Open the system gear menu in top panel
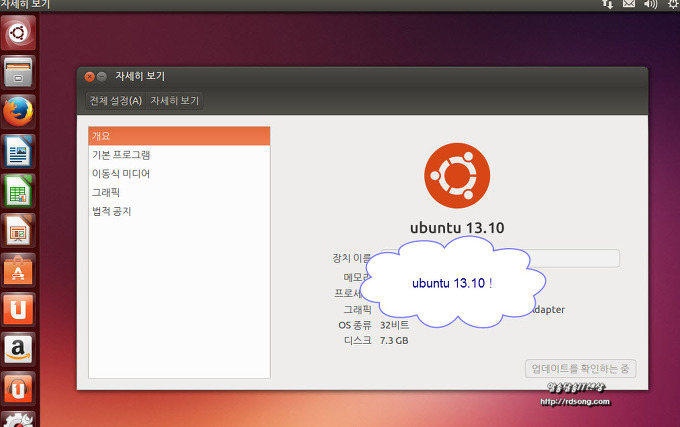Screen dimensions: 680x427 tap(673, 5)
